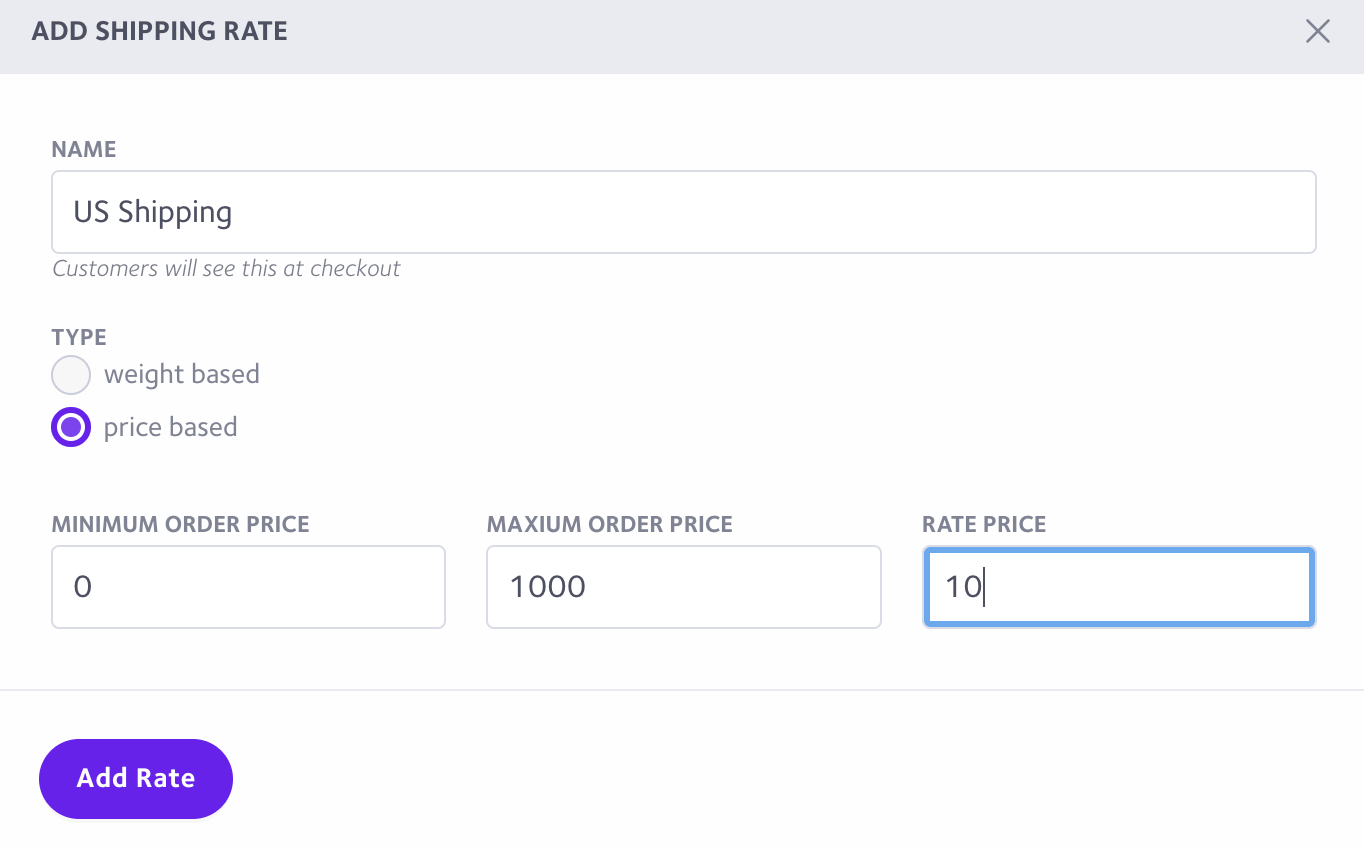The height and width of the screenshot is (846, 1364).
Task: Click the RATE PRICE label
Action: [x=984, y=525]
